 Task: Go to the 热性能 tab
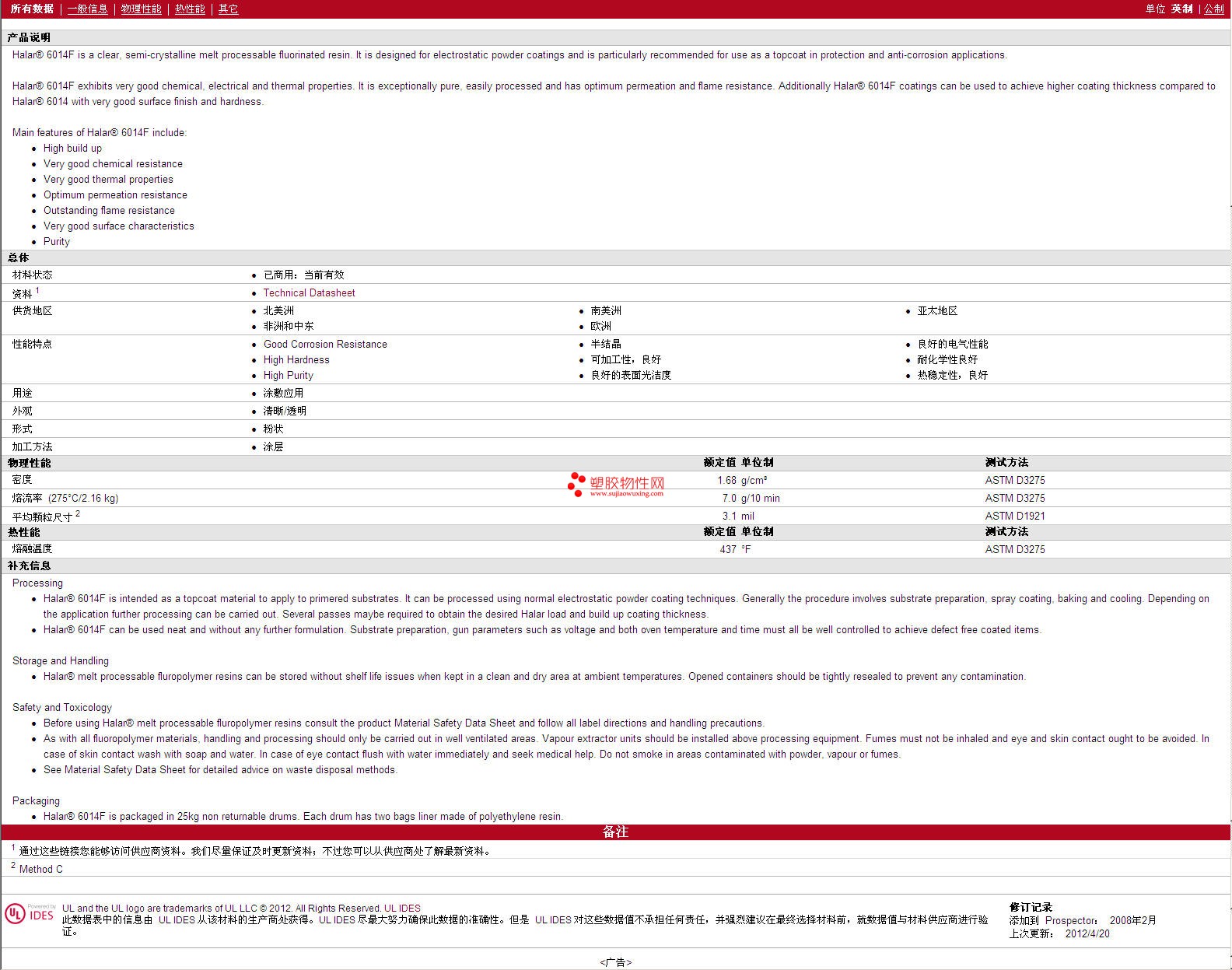tap(190, 9)
